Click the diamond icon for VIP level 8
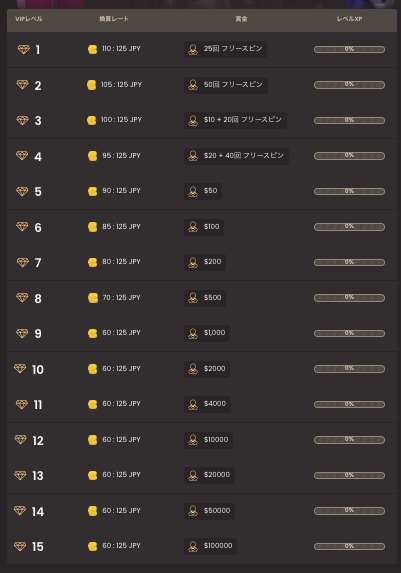This screenshot has width=401, height=573. (22, 297)
